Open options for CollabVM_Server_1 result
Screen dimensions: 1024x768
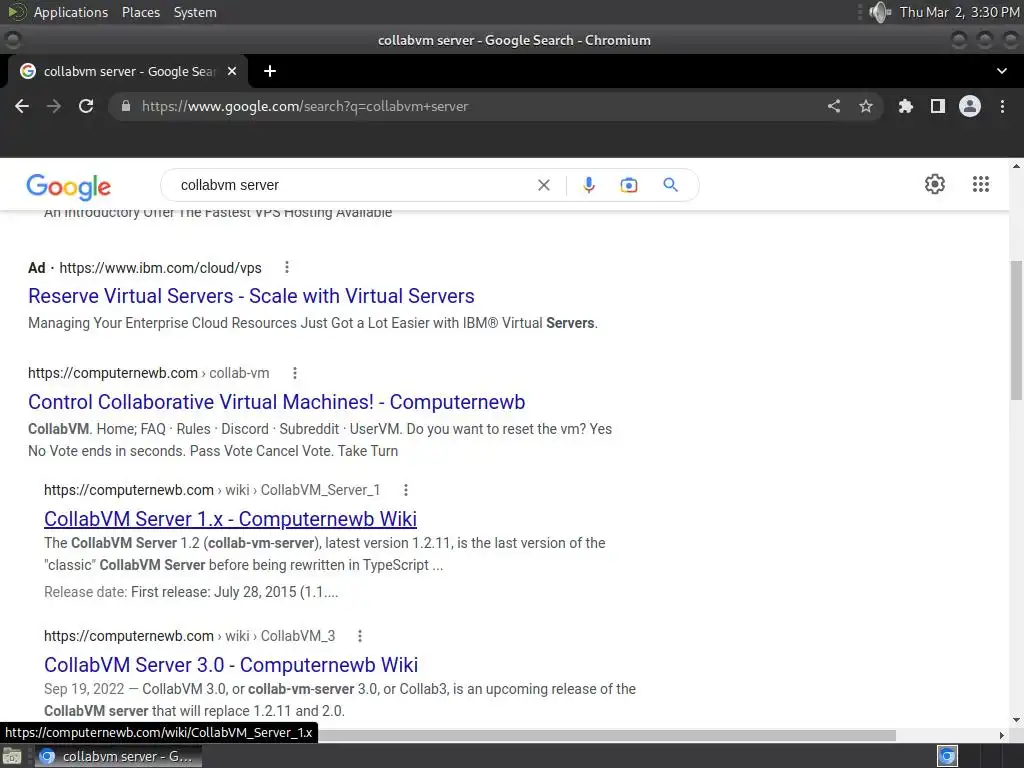406,490
